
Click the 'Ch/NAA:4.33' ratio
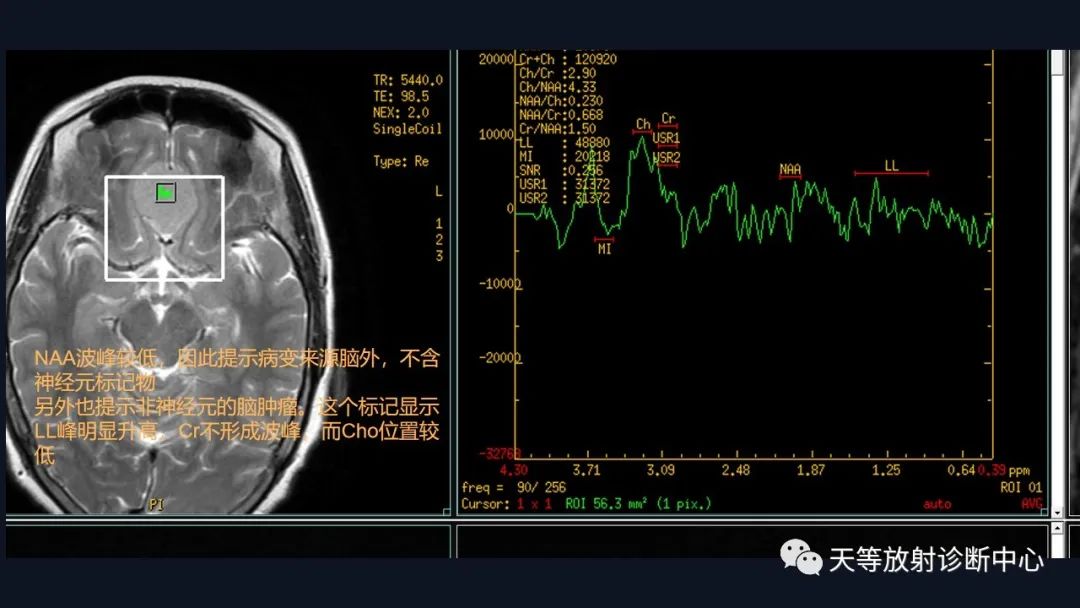coord(558,87)
